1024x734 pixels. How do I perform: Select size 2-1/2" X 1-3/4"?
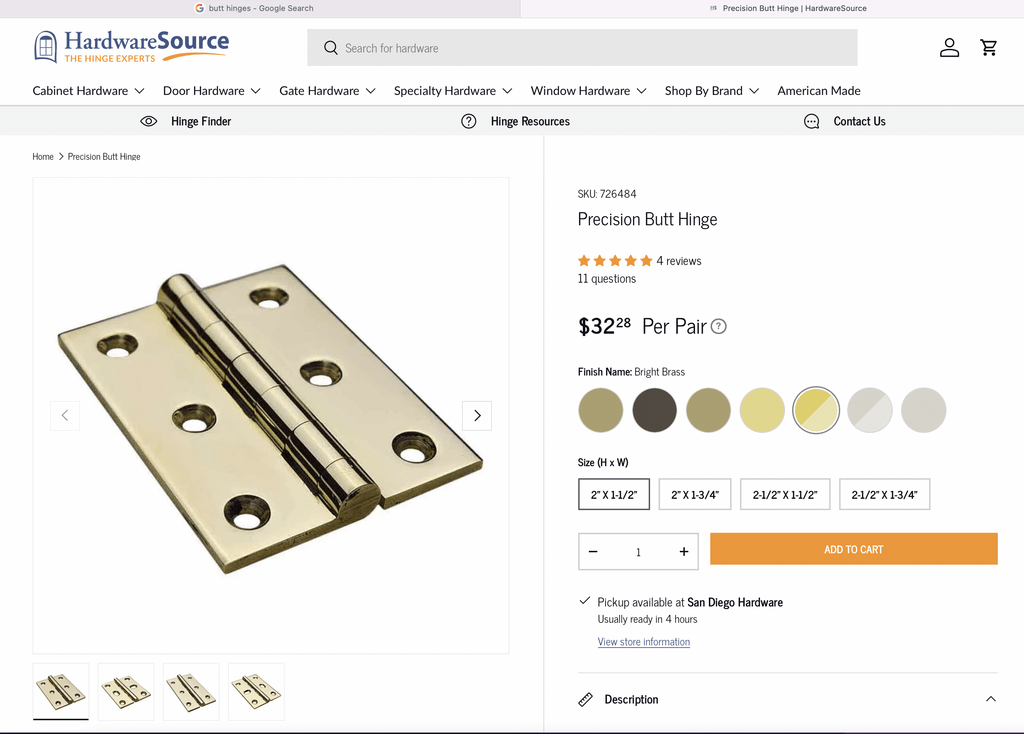click(884, 494)
